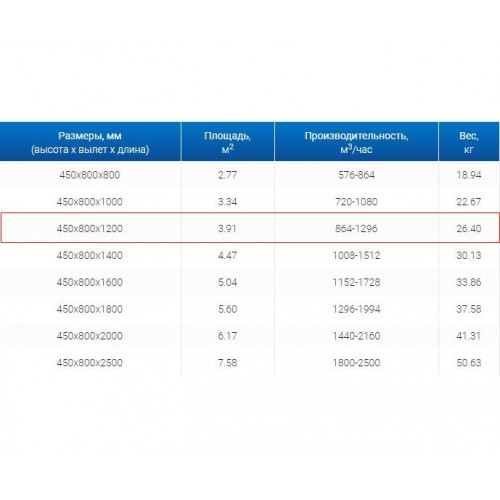Click the area value 3.34
Screen dimensions: 500x500
tap(227, 202)
